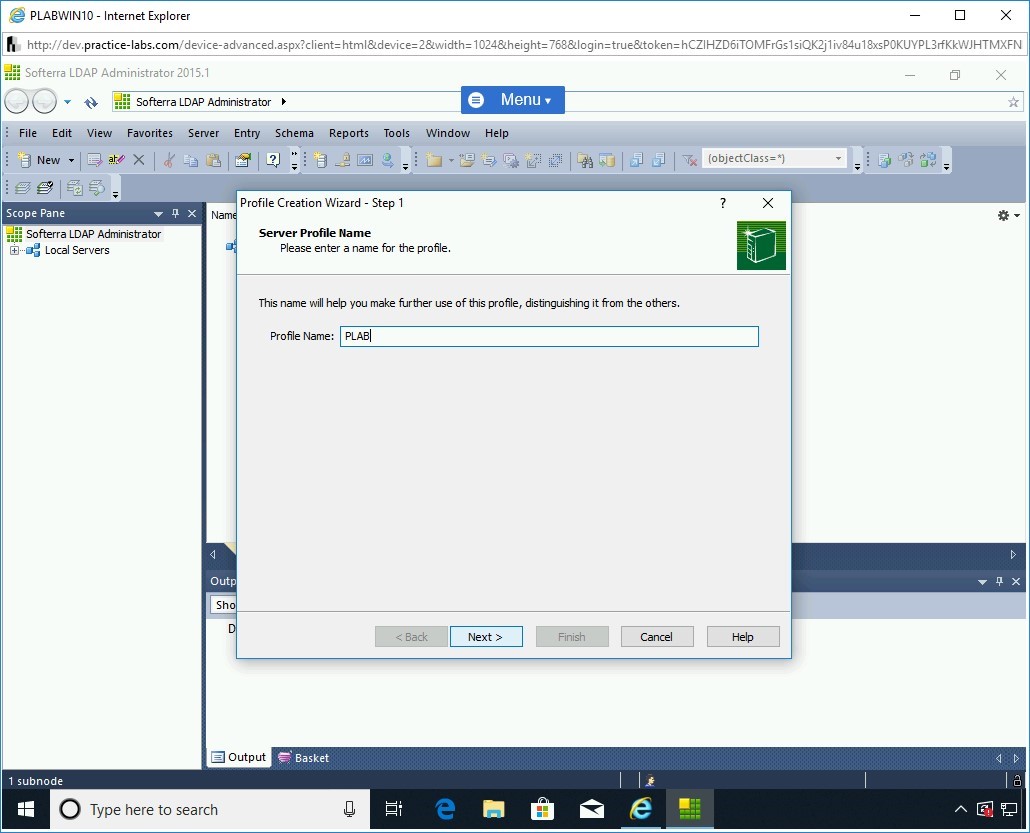Click the clear filter funnel icon
The width and height of the screenshot is (1030, 833).
point(689,160)
